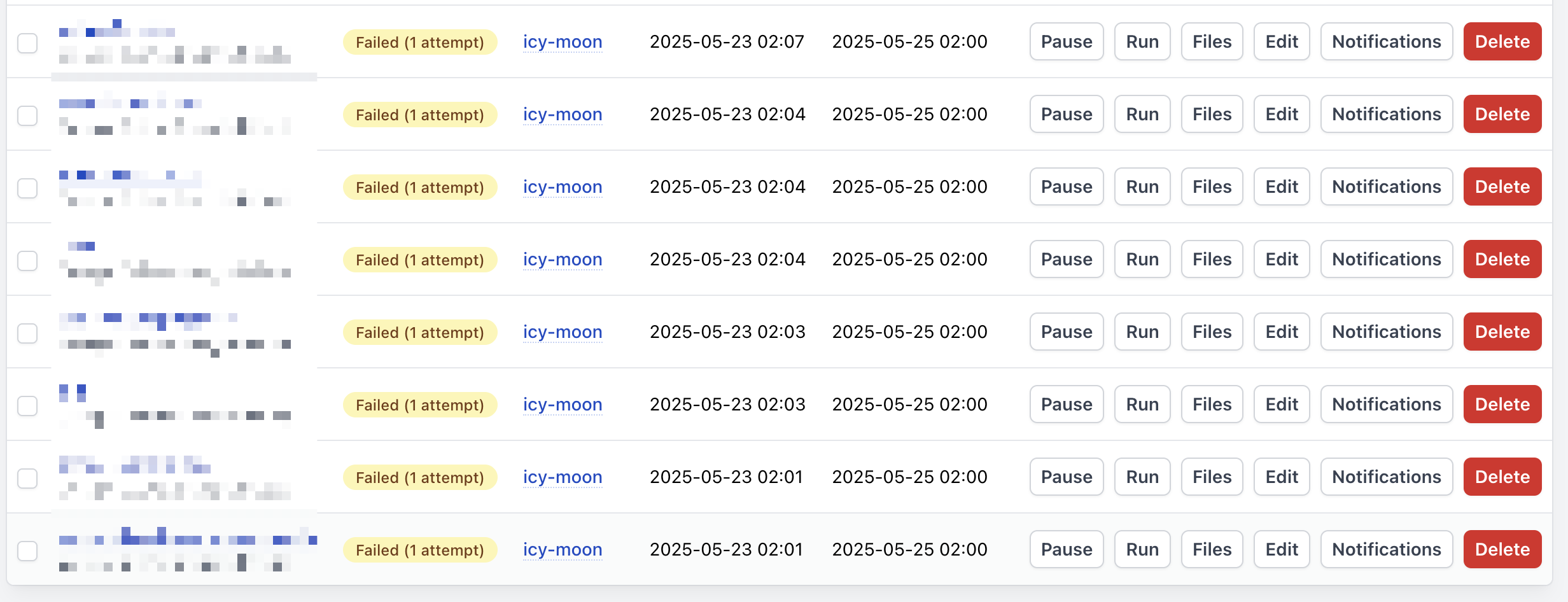Follow the icy-moon link on the bottom row
The image size is (1568, 602).
563,549
